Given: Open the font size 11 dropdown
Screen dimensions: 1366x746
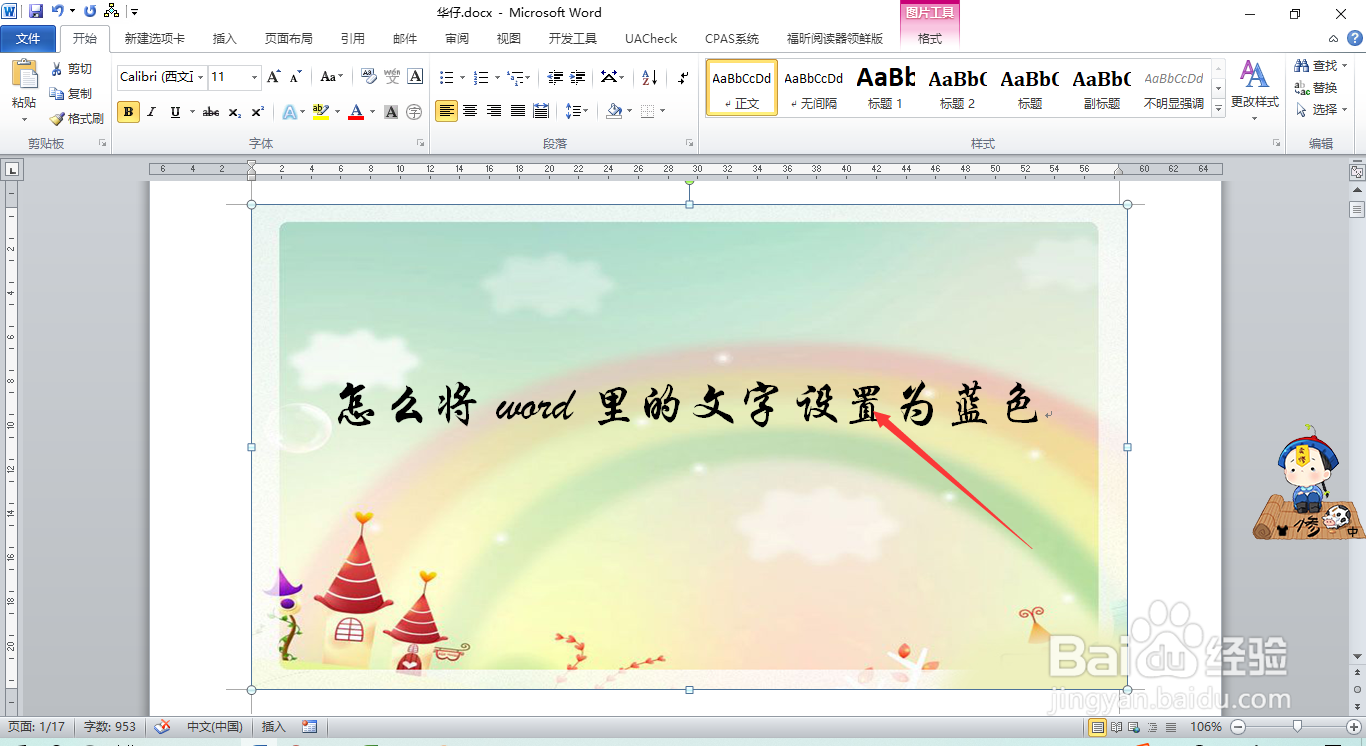Looking at the screenshot, I should [255, 77].
